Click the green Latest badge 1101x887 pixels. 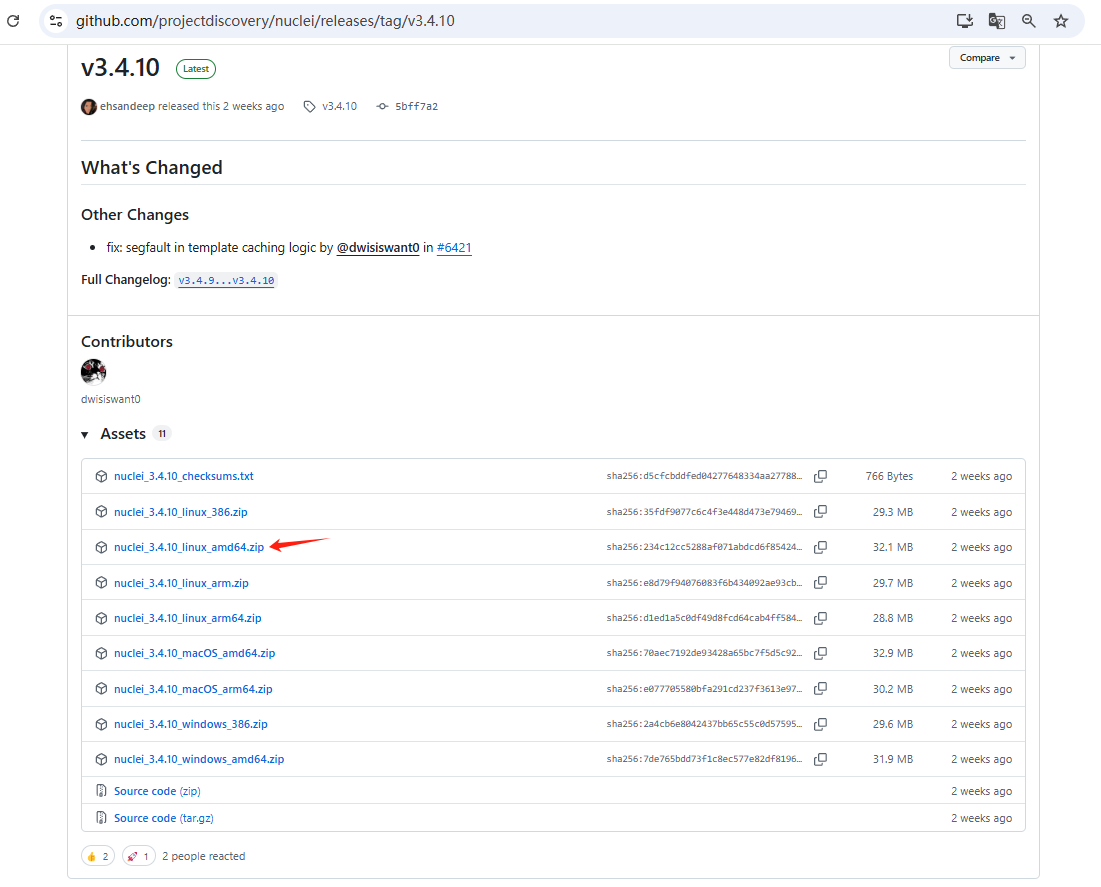pos(196,69)
